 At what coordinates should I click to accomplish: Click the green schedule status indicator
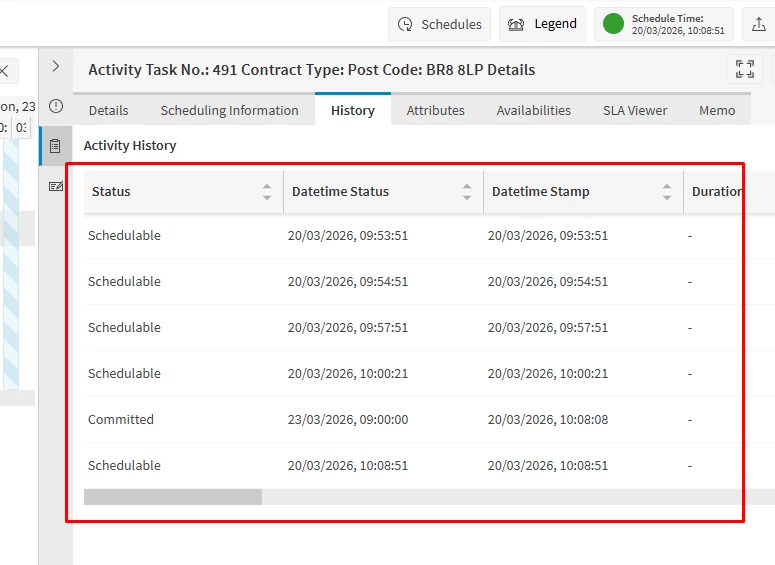[613, 24]
